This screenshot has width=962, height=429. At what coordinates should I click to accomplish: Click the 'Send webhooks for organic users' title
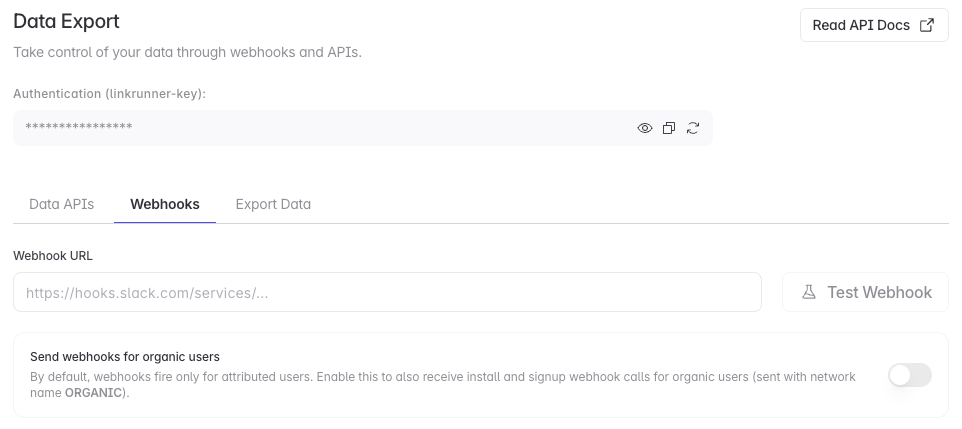125,357
